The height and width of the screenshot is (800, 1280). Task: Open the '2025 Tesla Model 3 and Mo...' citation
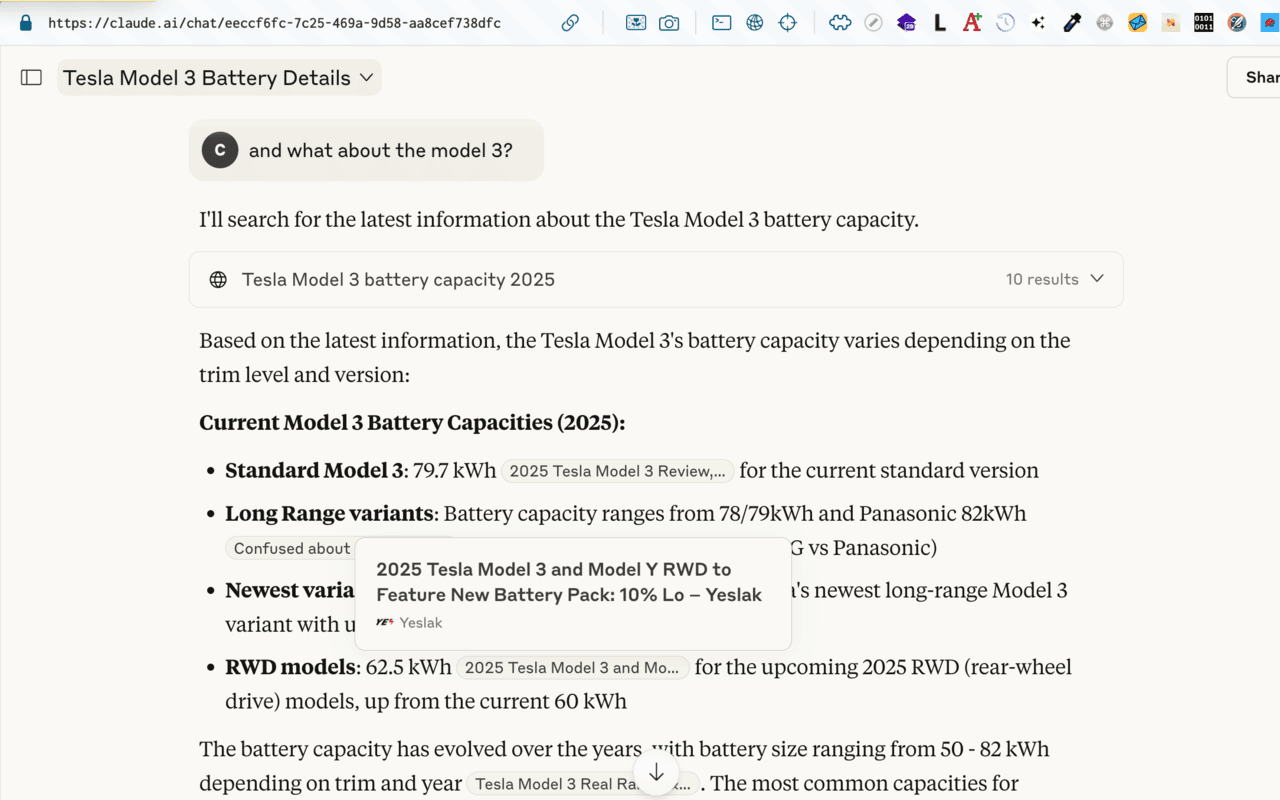click(x=572, y=668)
